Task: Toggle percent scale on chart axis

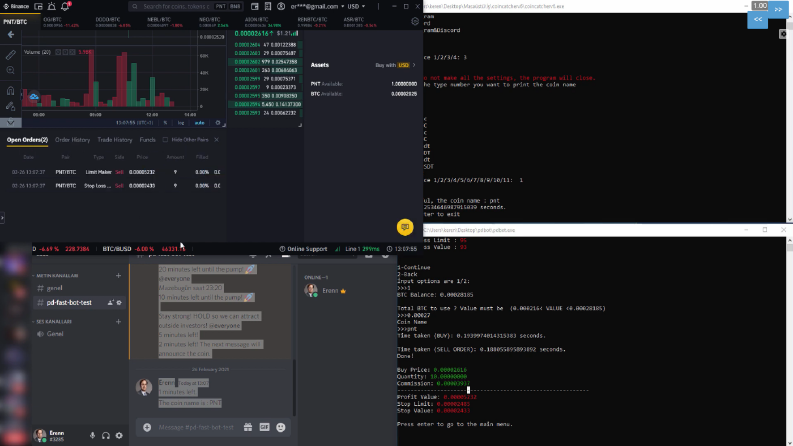Action: tap(165, 123)
